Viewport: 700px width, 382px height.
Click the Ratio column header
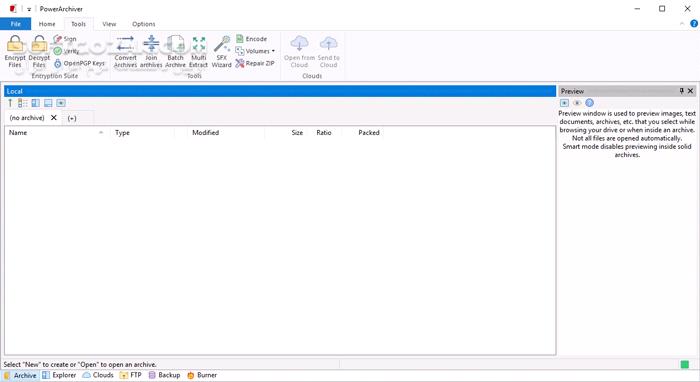[x=324, y=133]
